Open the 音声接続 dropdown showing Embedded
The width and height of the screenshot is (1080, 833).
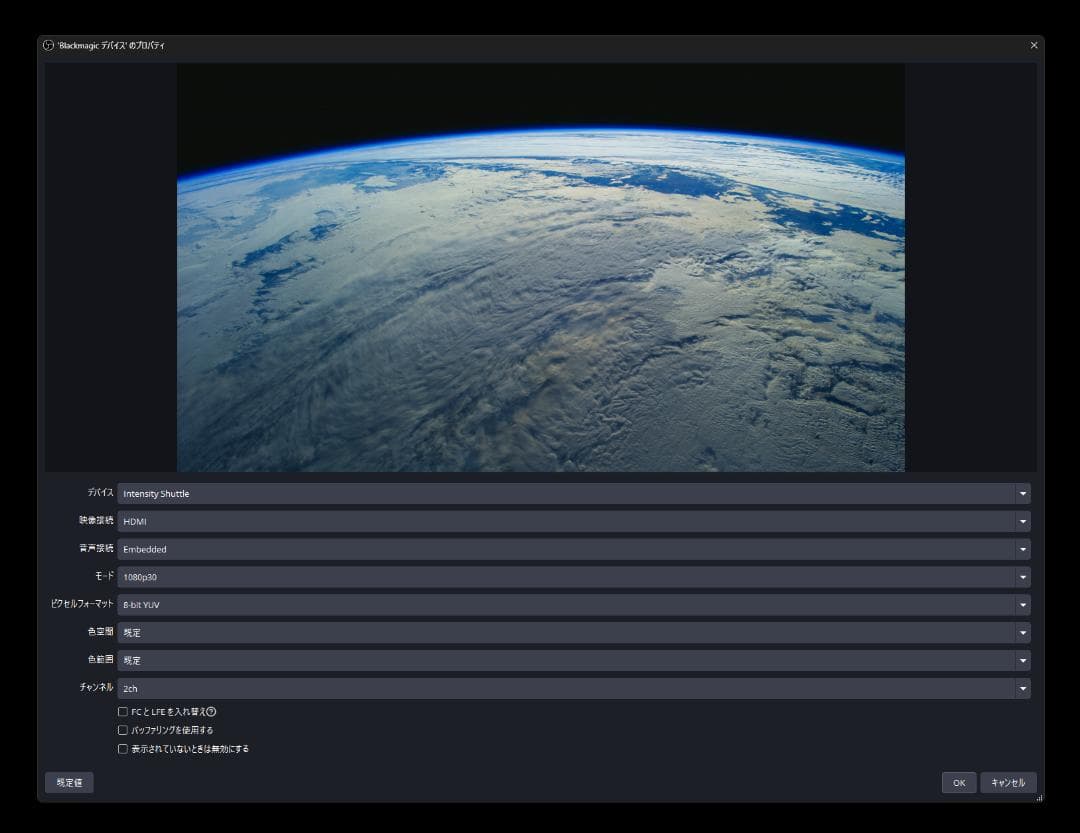click(x=573, y=549)
